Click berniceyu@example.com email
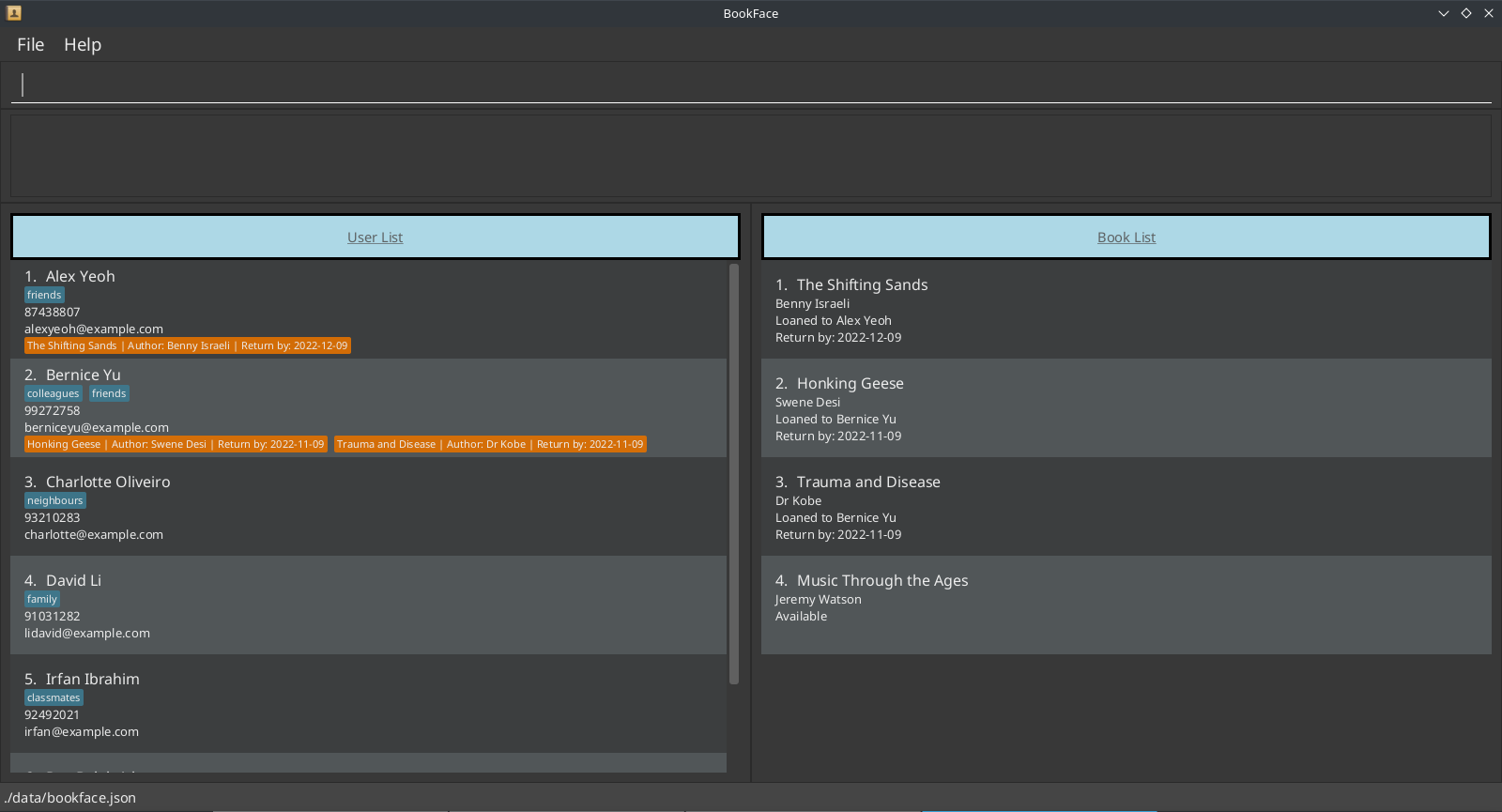This screenshot has width=1502, height=812. click(97, 427)
